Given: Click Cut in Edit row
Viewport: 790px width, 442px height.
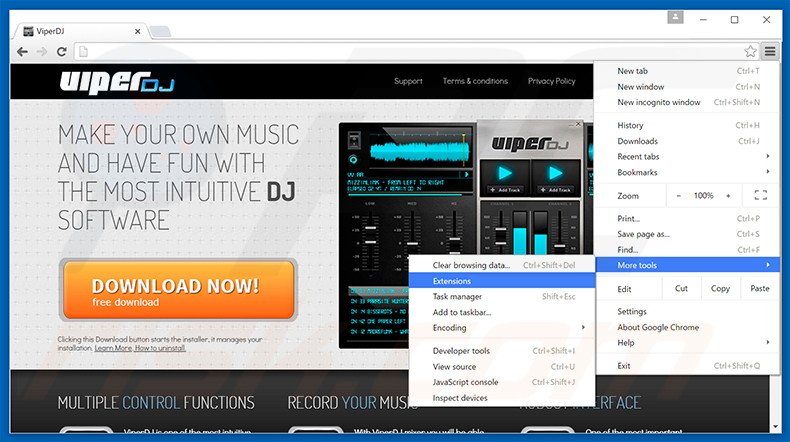Looking at the screenshot, I should (681, 289).
